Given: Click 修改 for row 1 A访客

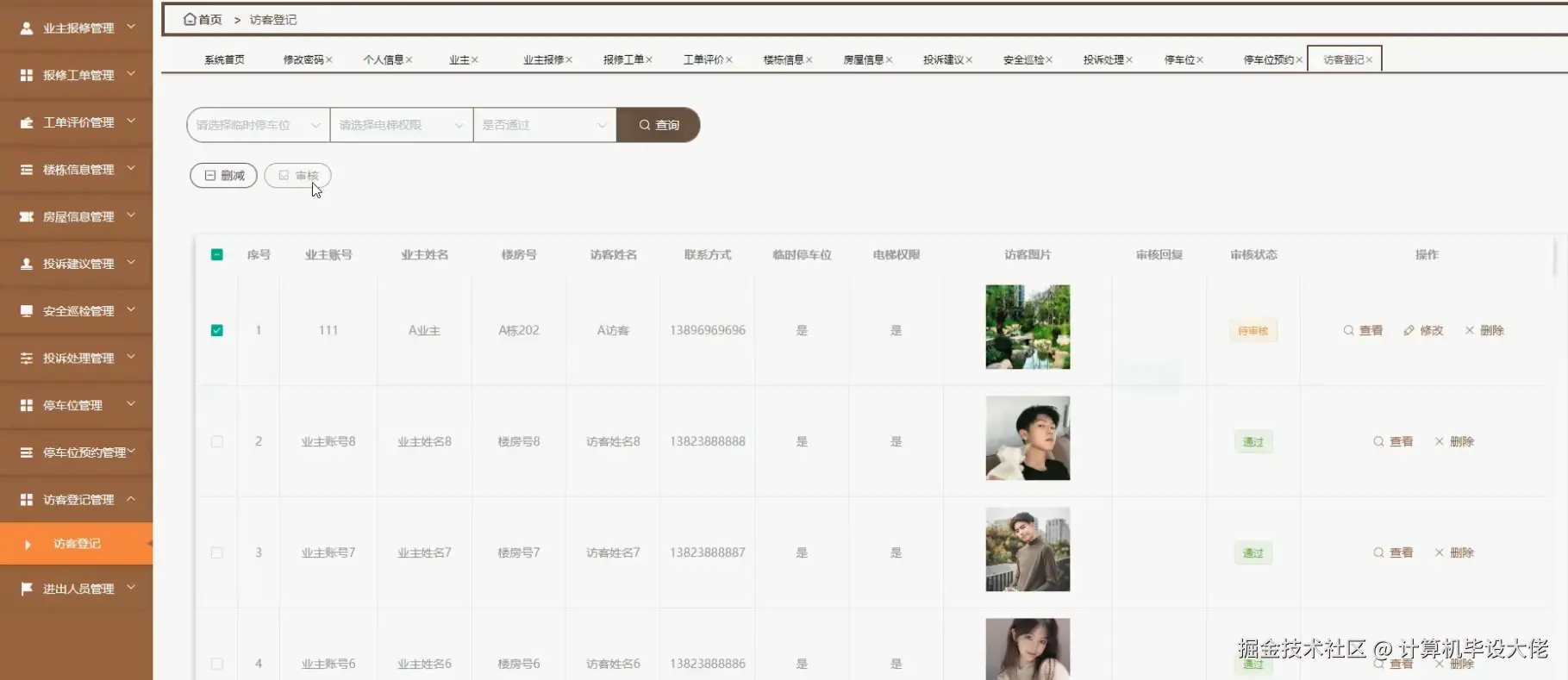Looking at the screenshot, I should tap(1423, 330).
